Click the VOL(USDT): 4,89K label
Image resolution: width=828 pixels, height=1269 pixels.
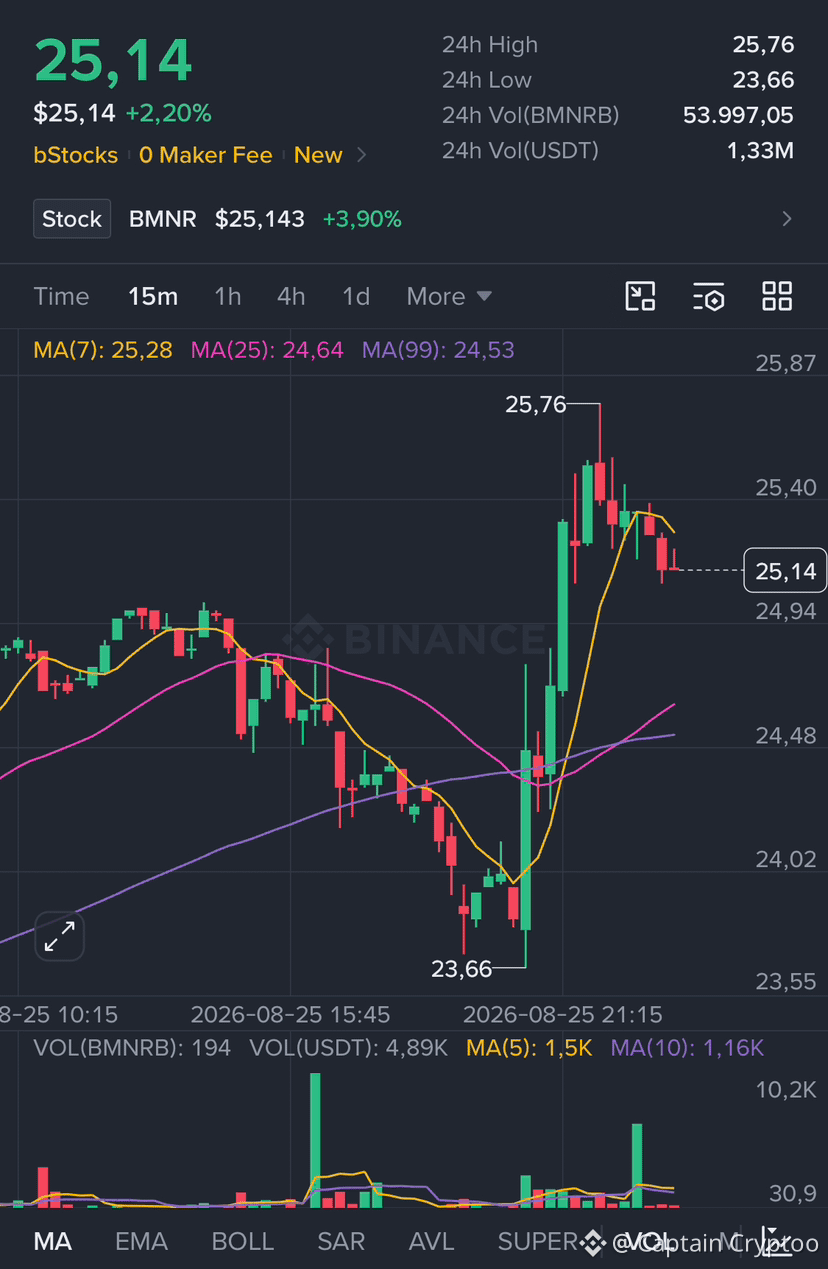[350, 1048]
